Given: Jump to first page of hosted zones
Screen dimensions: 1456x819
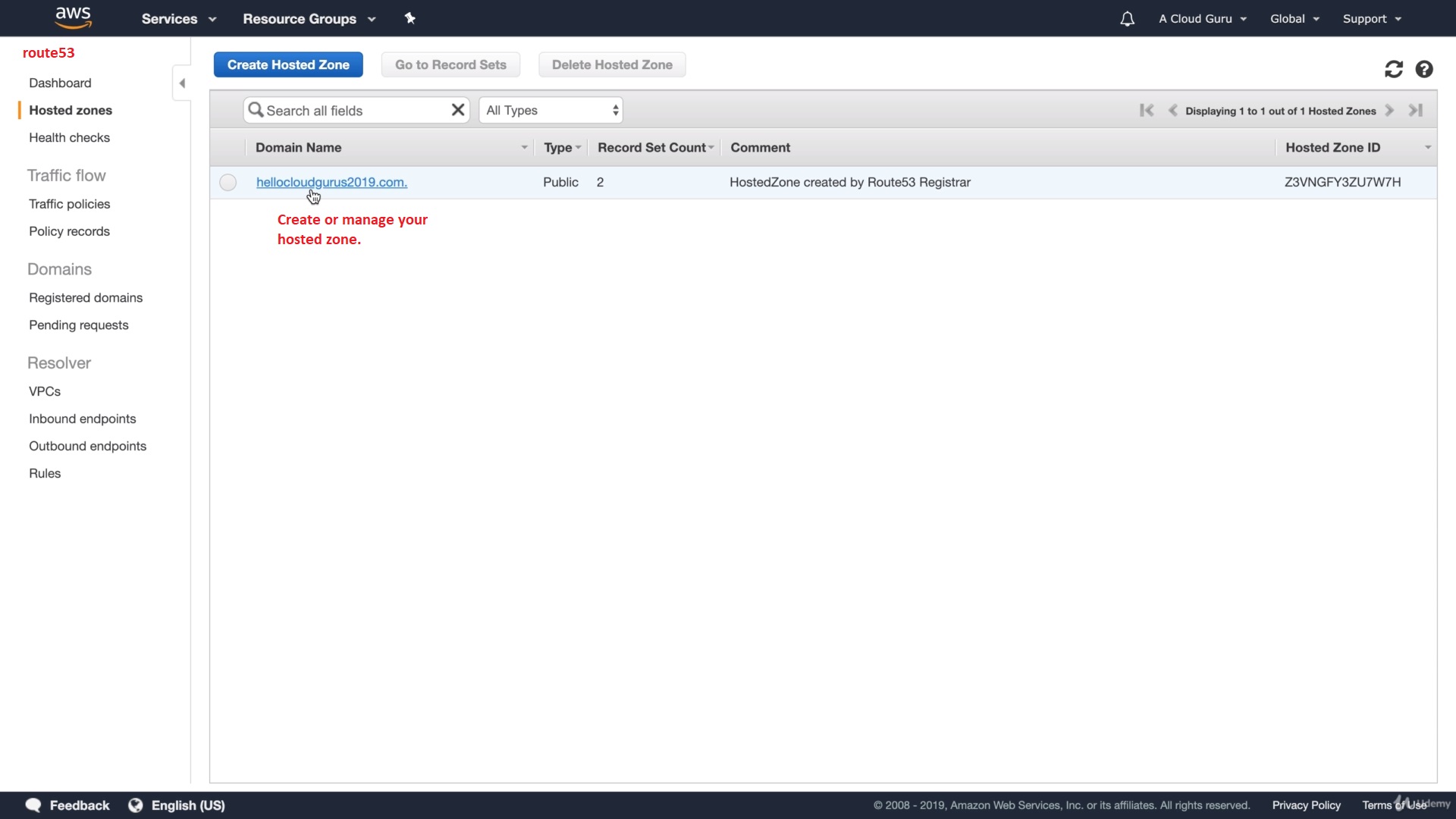Looking at the screenshot, I should click(1147, 111).
